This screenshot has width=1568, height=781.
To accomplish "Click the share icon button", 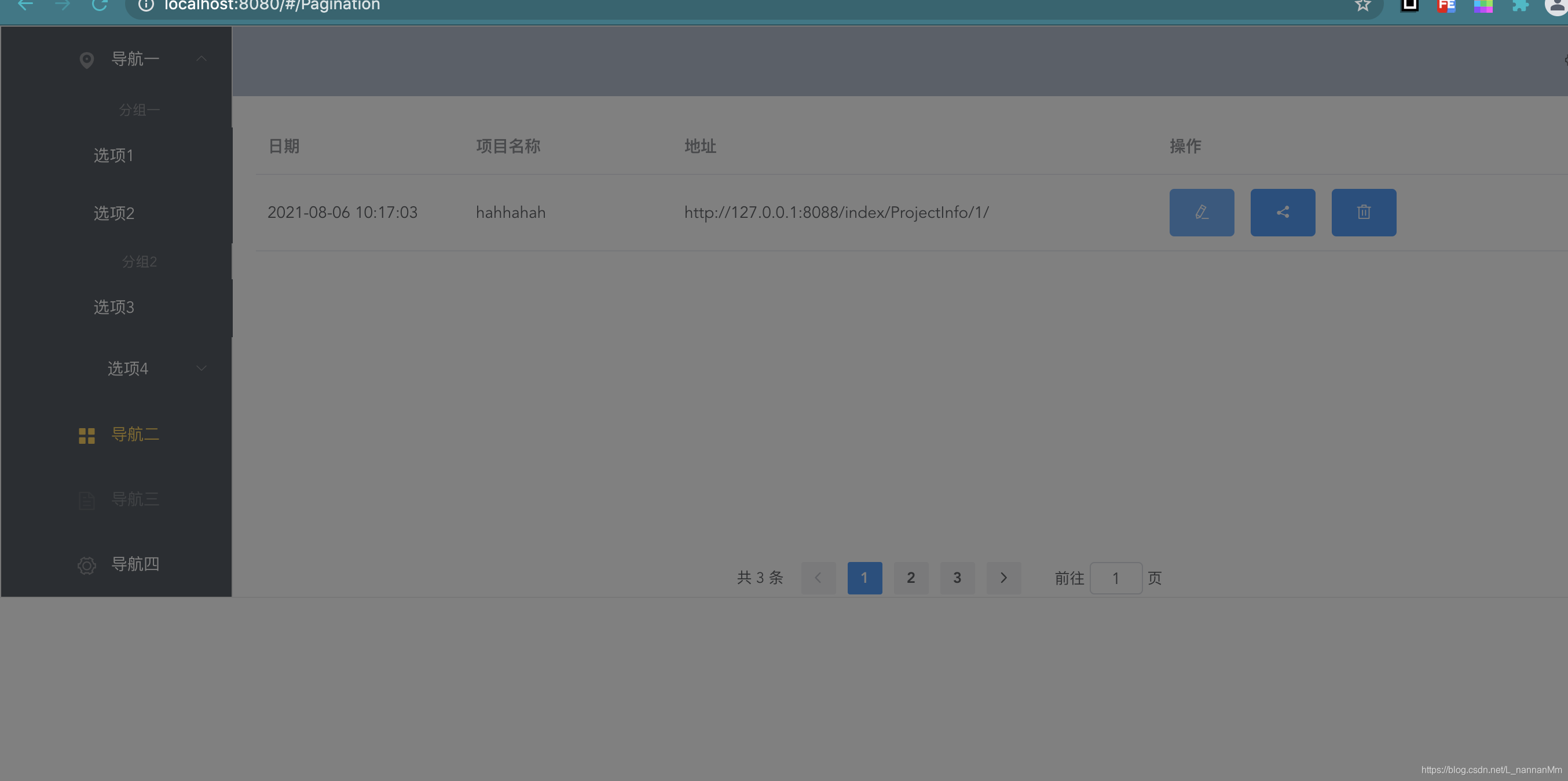I will 1283,212.
